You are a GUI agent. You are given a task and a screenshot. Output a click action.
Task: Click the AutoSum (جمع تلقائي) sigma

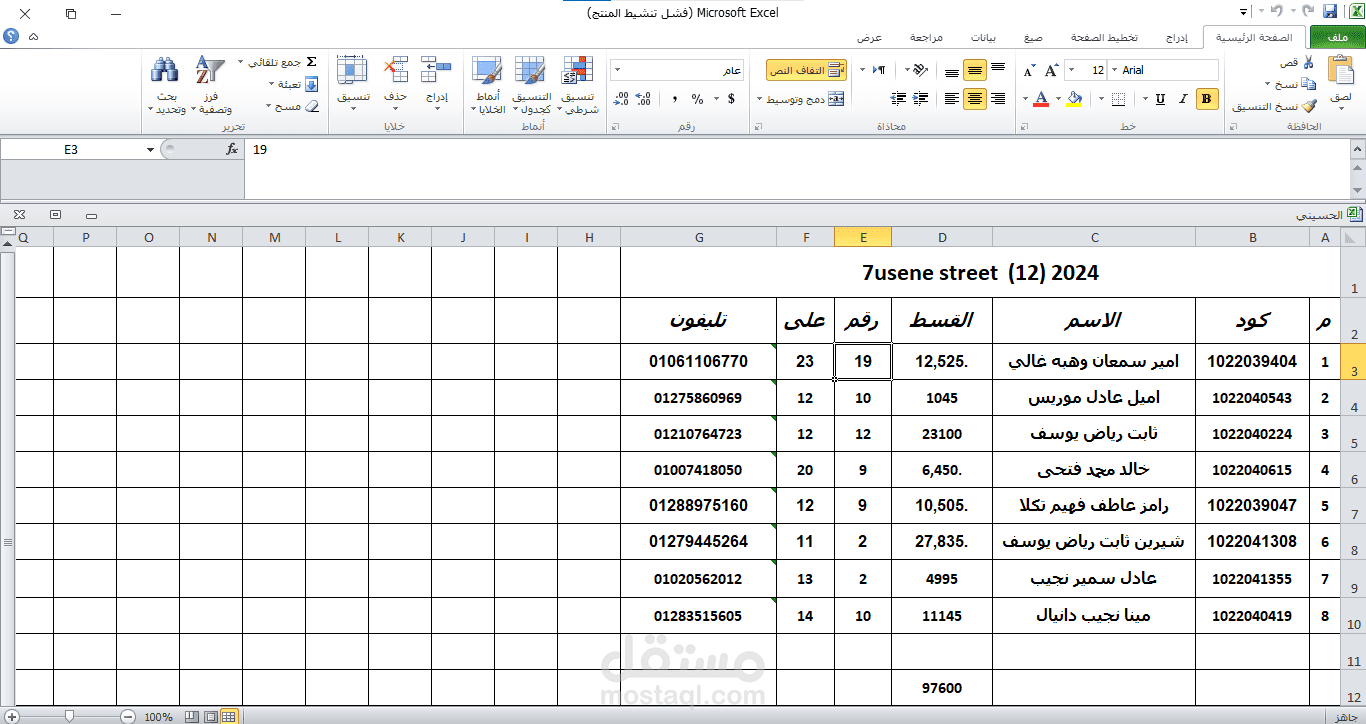(x=311, y=62)
